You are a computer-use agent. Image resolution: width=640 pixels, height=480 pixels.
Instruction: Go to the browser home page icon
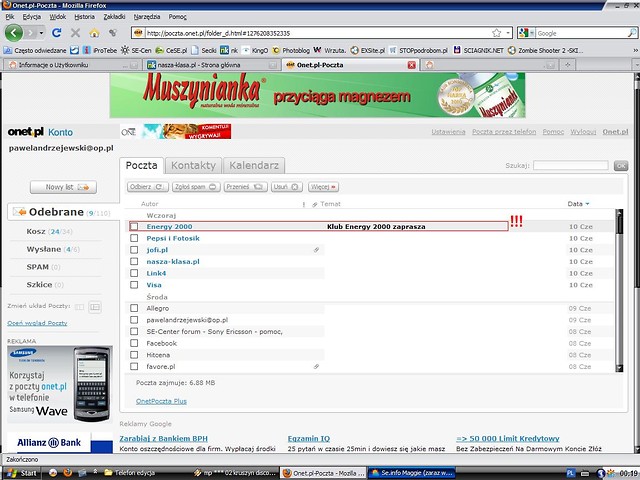pyautogui.click(x=94, y=33)
